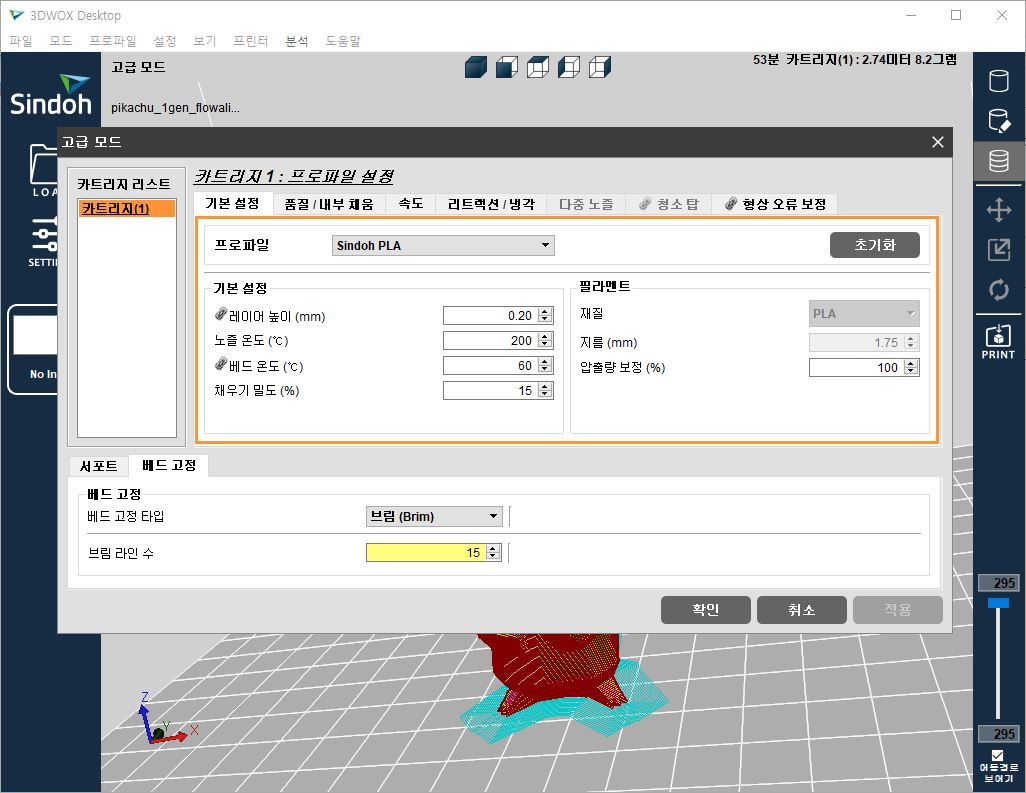The height and width of the screenshot is (793, 1026).
Task: Switch to the 형상 오류 보정 tab
Action: (x=775, y=204)
